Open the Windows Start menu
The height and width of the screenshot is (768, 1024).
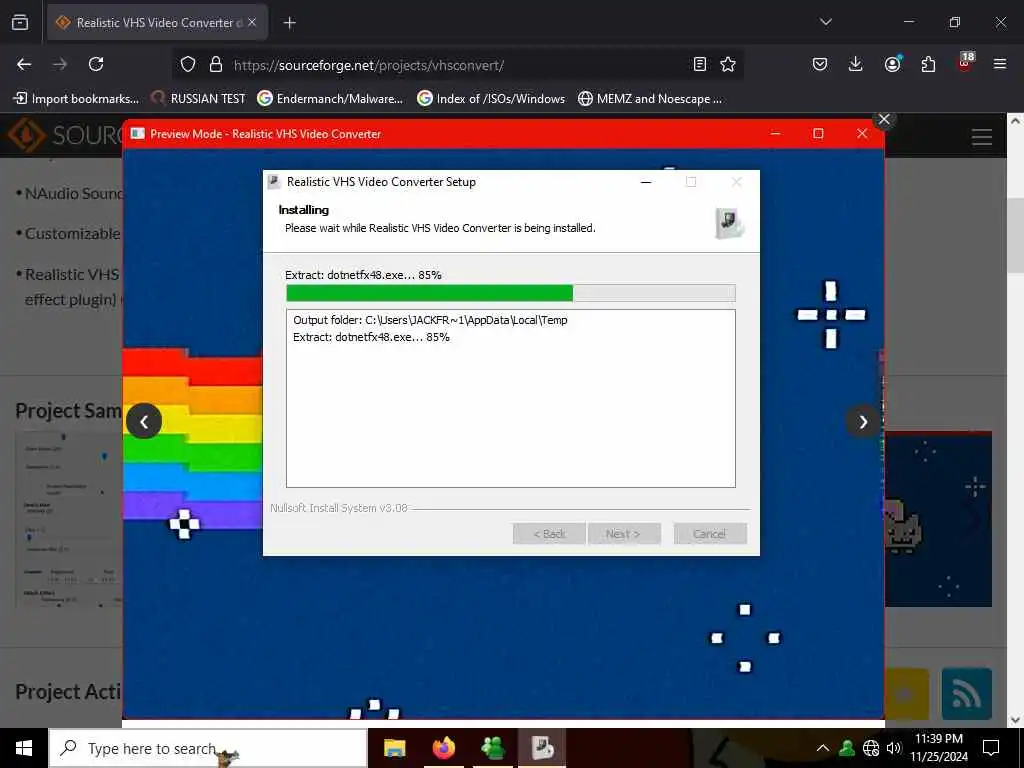coord(24,748)
